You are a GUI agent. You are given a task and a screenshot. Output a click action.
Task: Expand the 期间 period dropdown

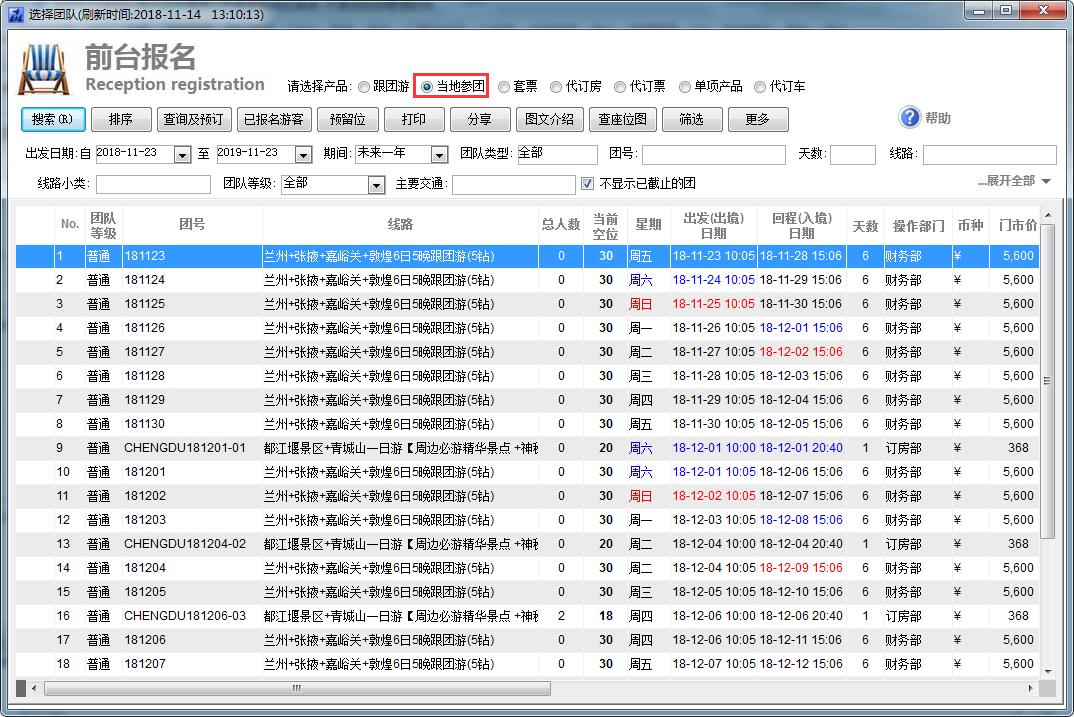tap(440, 155)
